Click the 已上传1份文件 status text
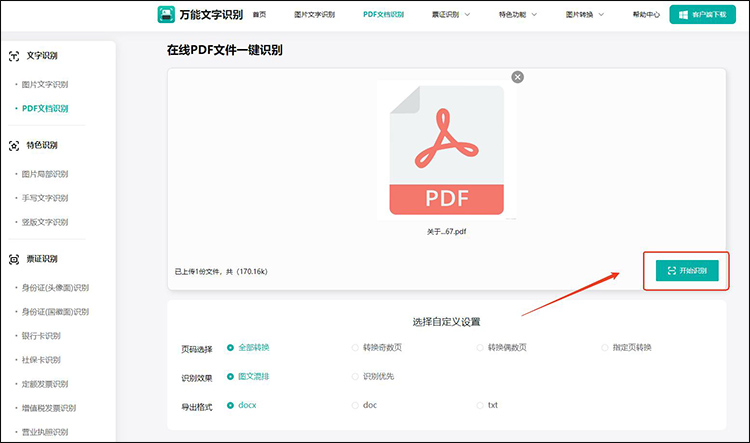 (221, 272)
